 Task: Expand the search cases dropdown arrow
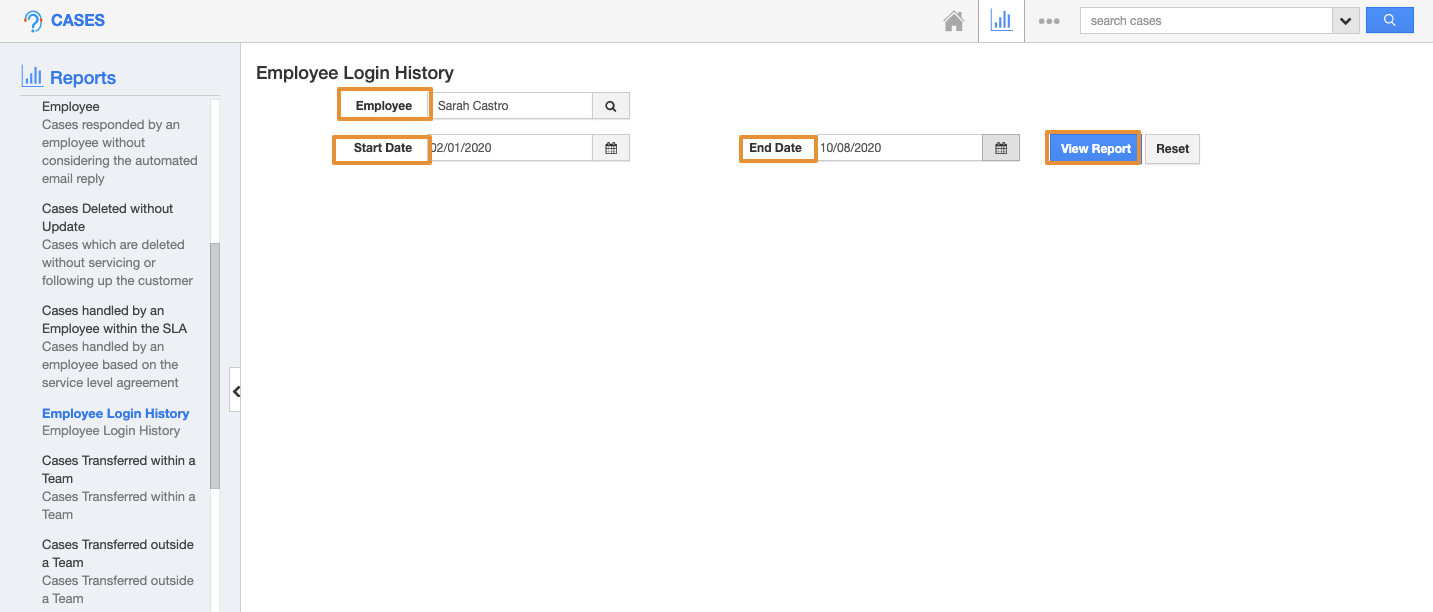[1346, 21]
